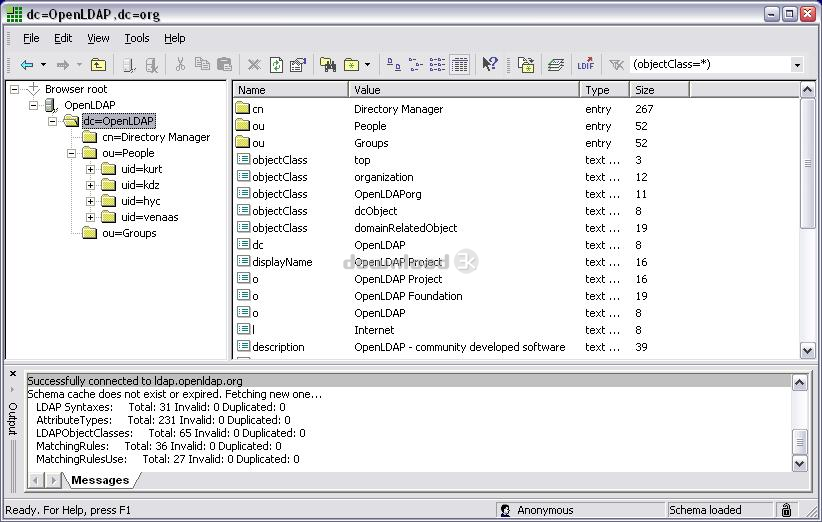Expand the uid=kurt tree node

[x=90, y=169]
